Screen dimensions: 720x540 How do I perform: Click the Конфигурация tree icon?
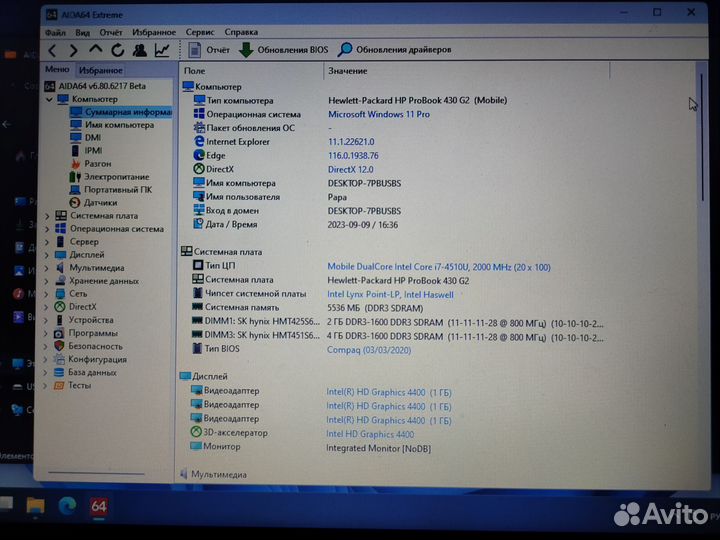pyautogui.click(x=59, y=359)
